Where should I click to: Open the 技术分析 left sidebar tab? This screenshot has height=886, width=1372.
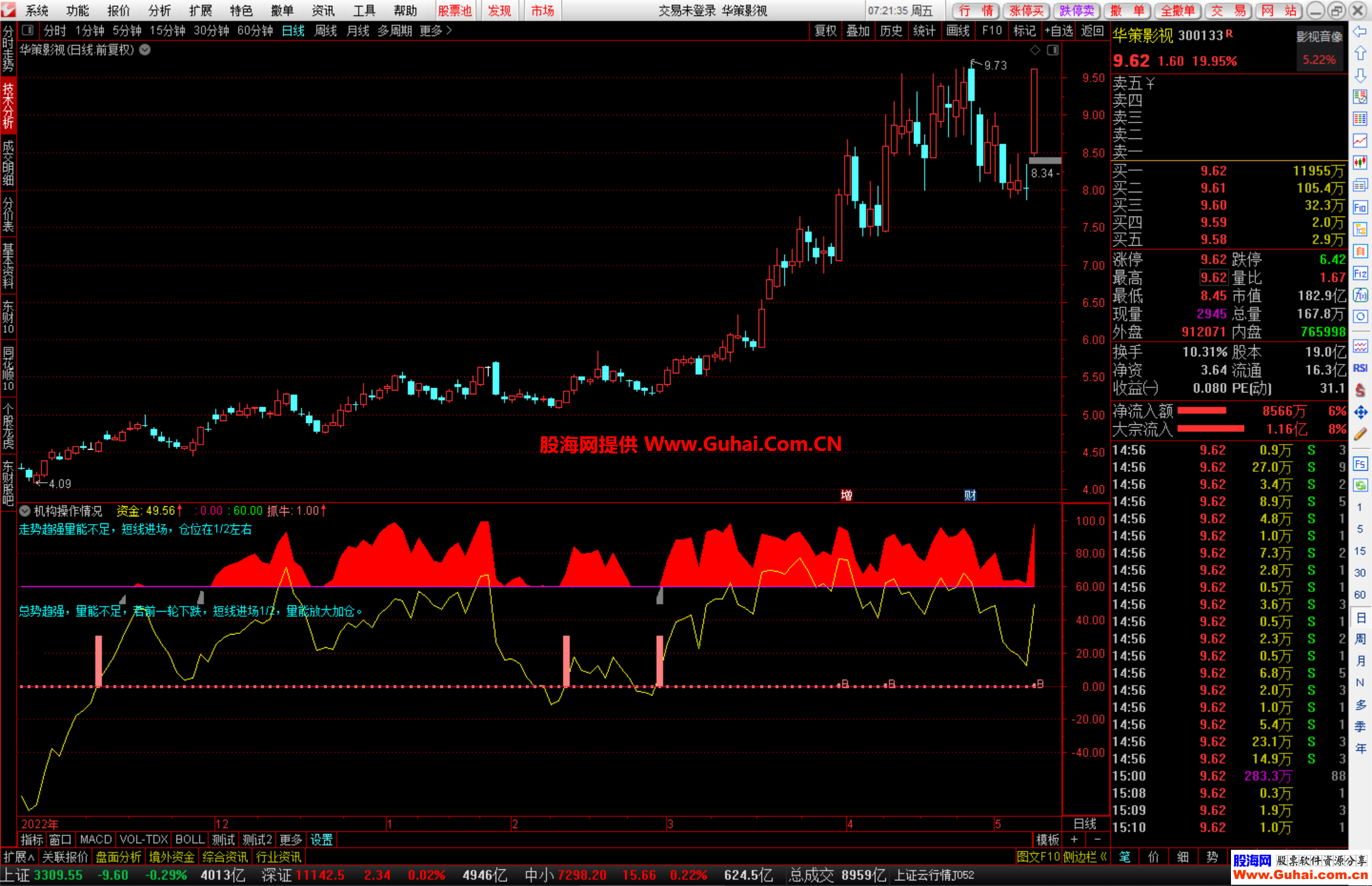click(8, 105)
